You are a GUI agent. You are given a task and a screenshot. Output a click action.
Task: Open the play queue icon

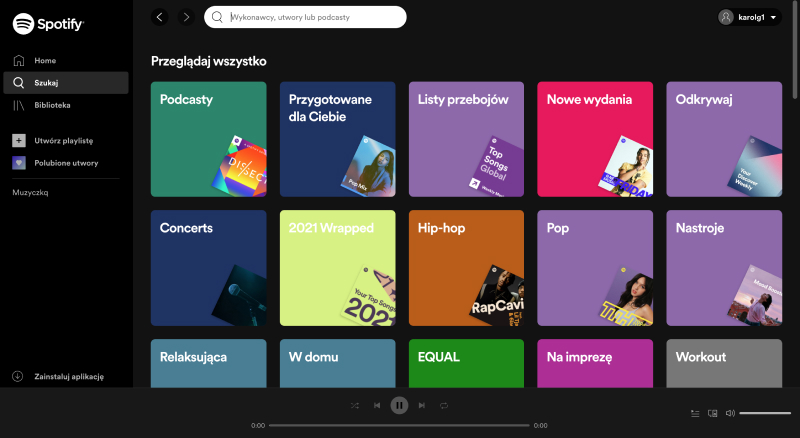[695, 413]
